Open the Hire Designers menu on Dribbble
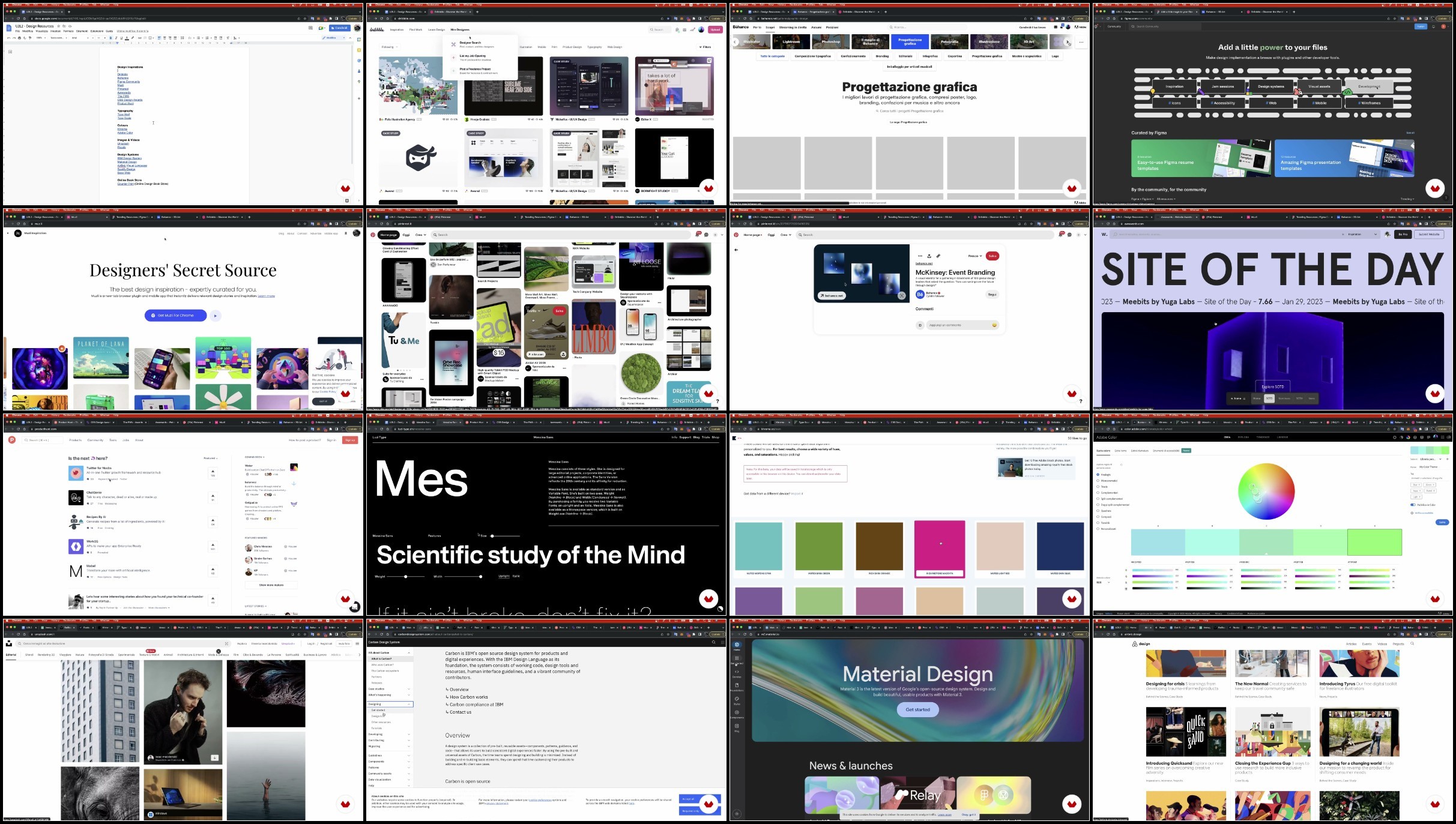The height and width of the screenshot is (824, 1456). [x=460, y=29]
